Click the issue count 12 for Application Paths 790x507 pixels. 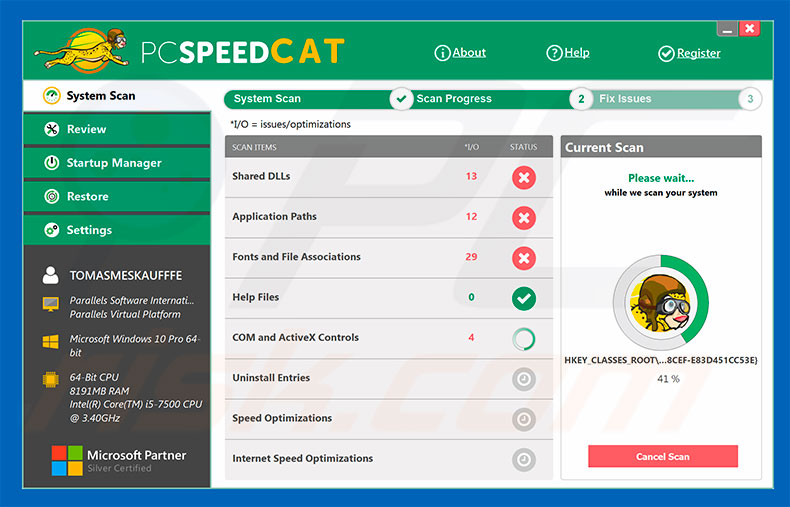[x=471, y=216]
